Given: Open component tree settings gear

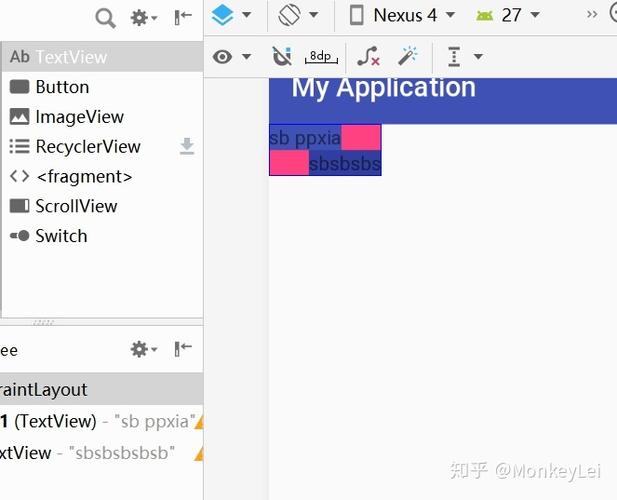Looking at the screenshot, I should [x=144, y=349].
